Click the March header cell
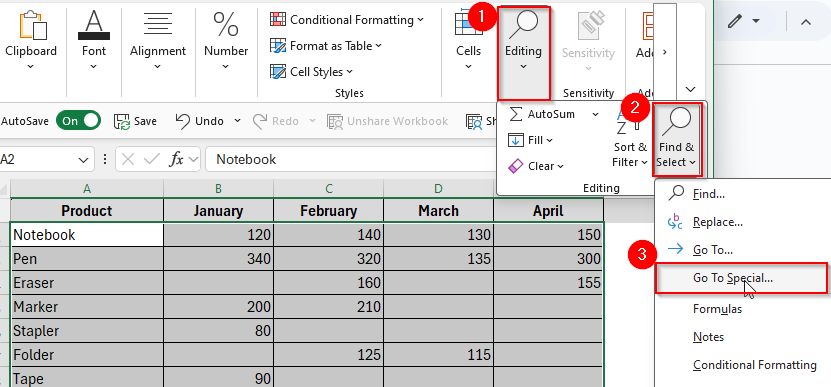This screenshot has width=831, height=387. (438, 211)
